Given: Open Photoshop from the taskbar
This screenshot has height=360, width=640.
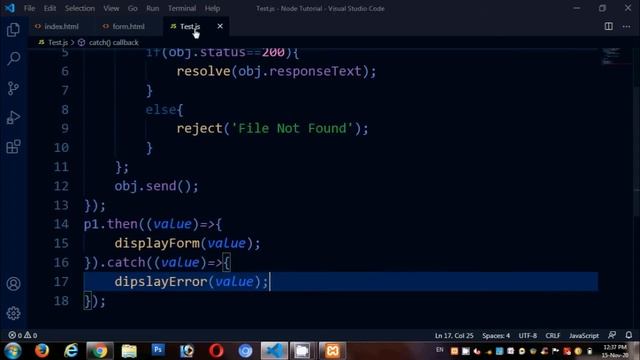Looking at the screenshot, I should point(158,350).
